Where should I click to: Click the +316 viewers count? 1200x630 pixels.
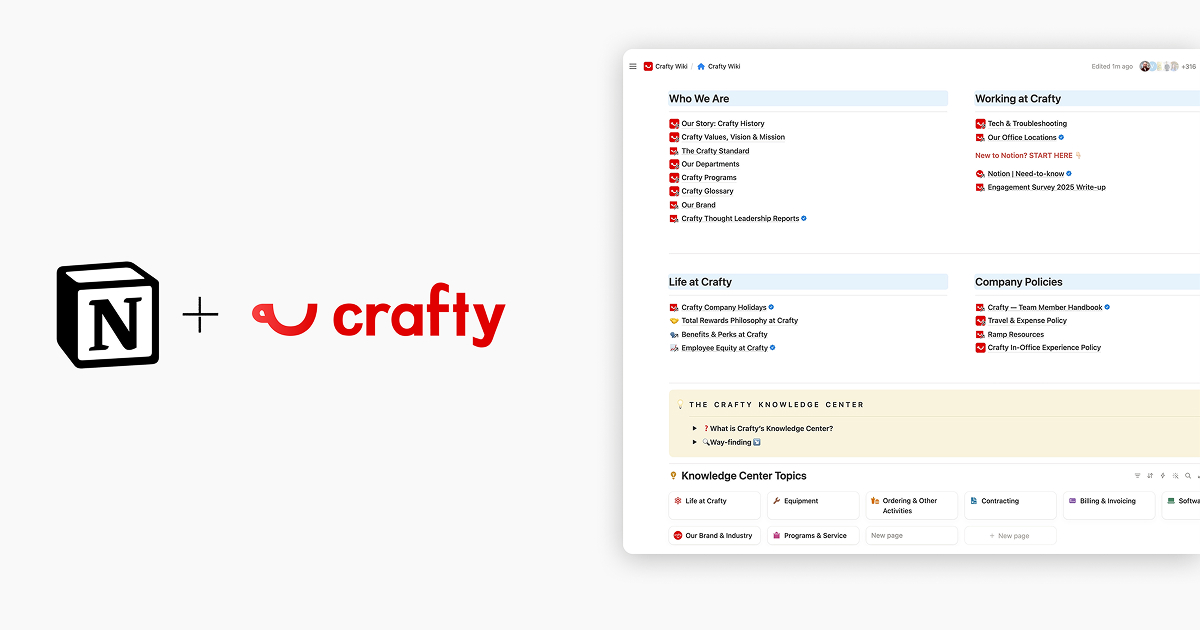[1188, 67]
